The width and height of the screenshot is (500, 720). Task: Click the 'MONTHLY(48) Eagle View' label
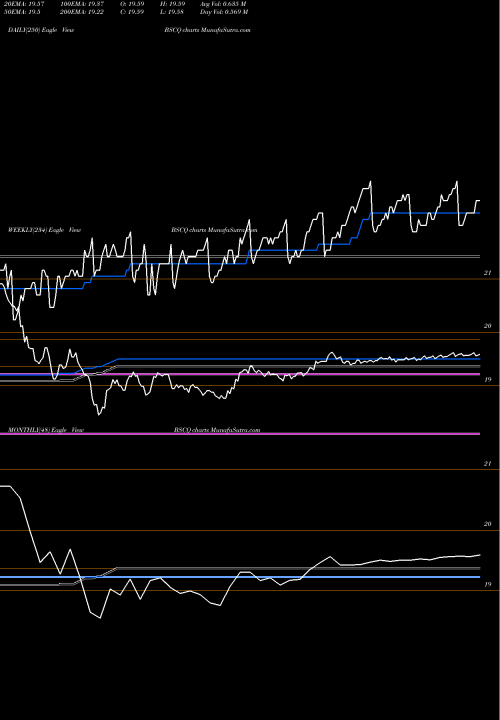point(46,430)
